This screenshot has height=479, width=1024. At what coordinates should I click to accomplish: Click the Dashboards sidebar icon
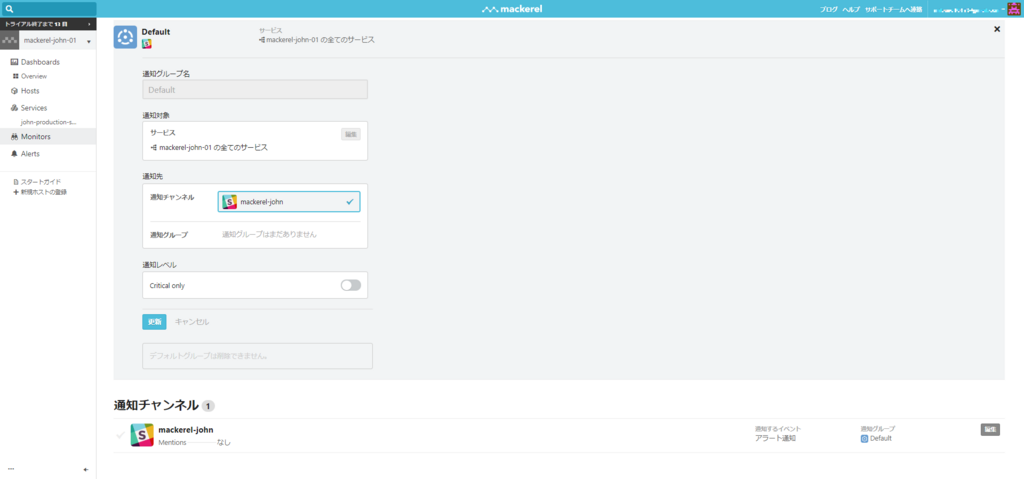15,62
